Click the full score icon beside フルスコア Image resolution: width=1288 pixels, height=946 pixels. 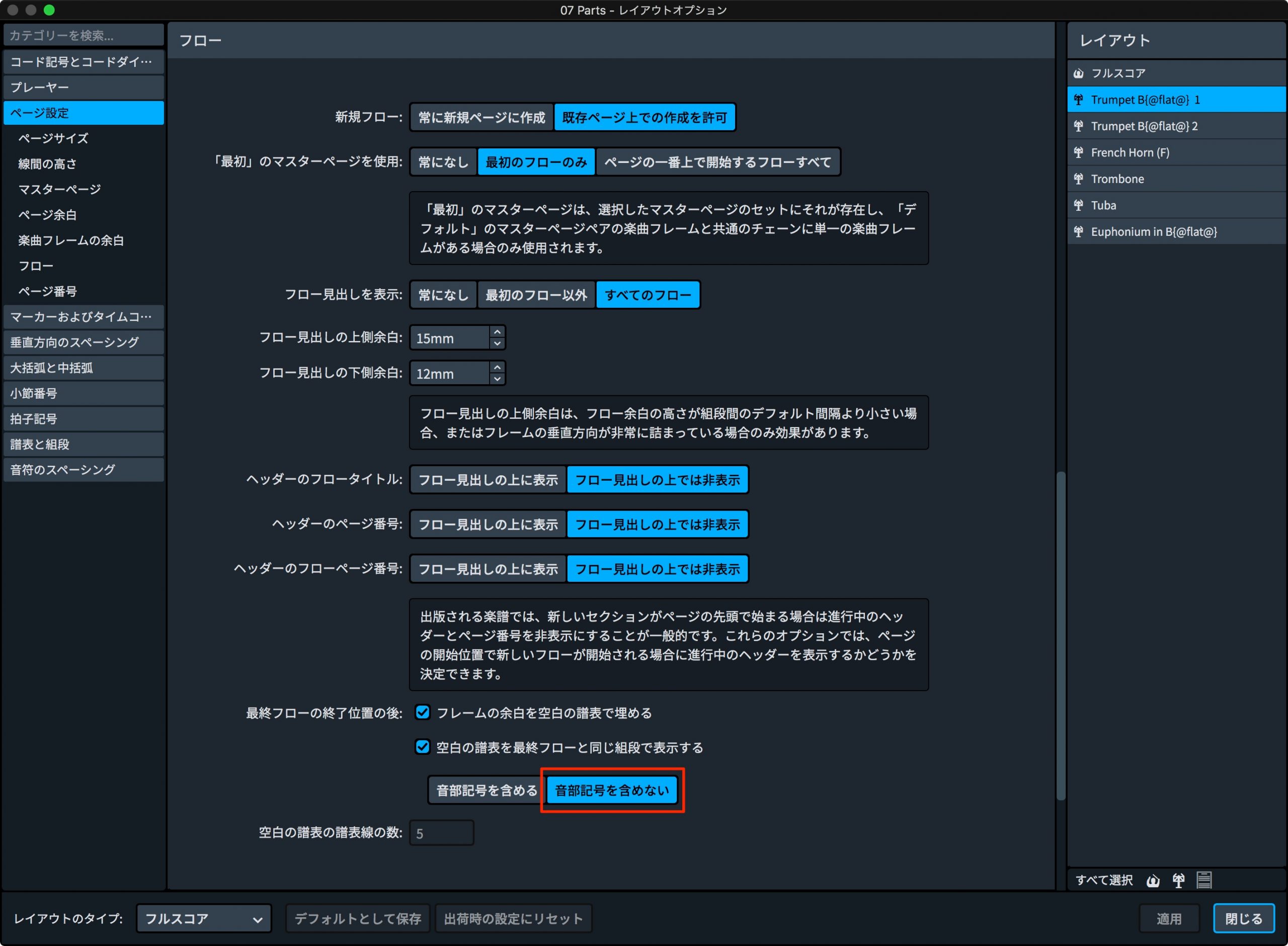(x=1078, y=73)
